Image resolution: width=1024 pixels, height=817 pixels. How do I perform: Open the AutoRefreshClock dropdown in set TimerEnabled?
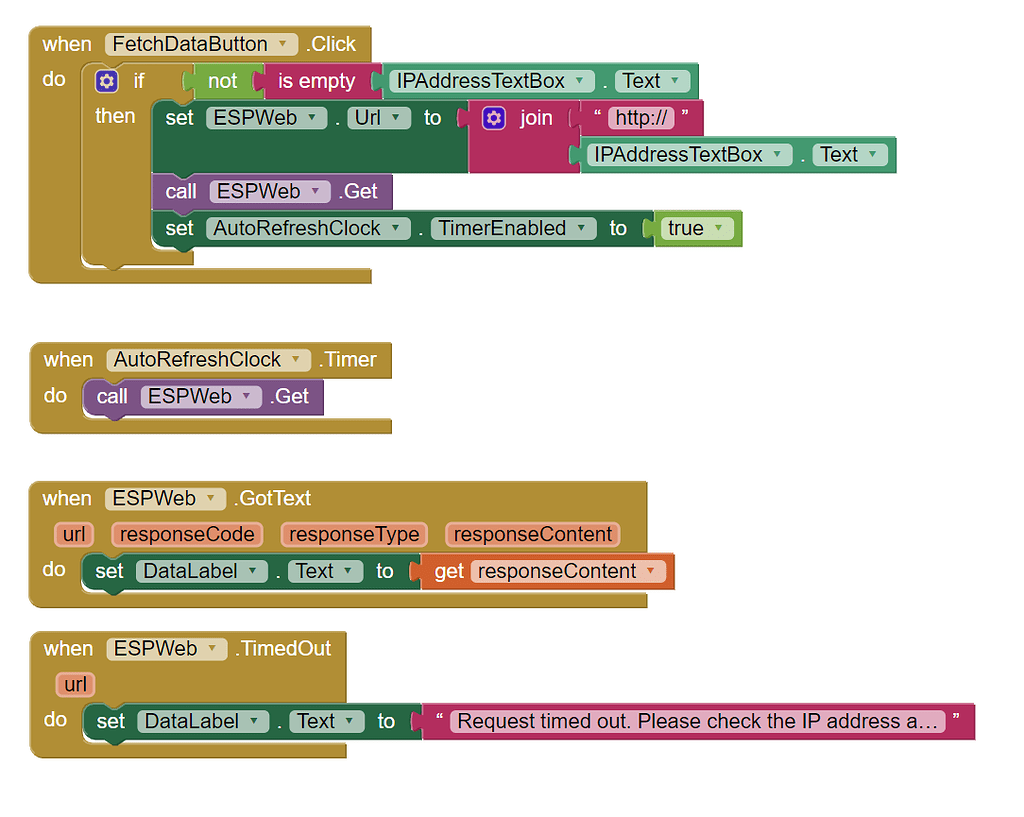tap(398, 228)
